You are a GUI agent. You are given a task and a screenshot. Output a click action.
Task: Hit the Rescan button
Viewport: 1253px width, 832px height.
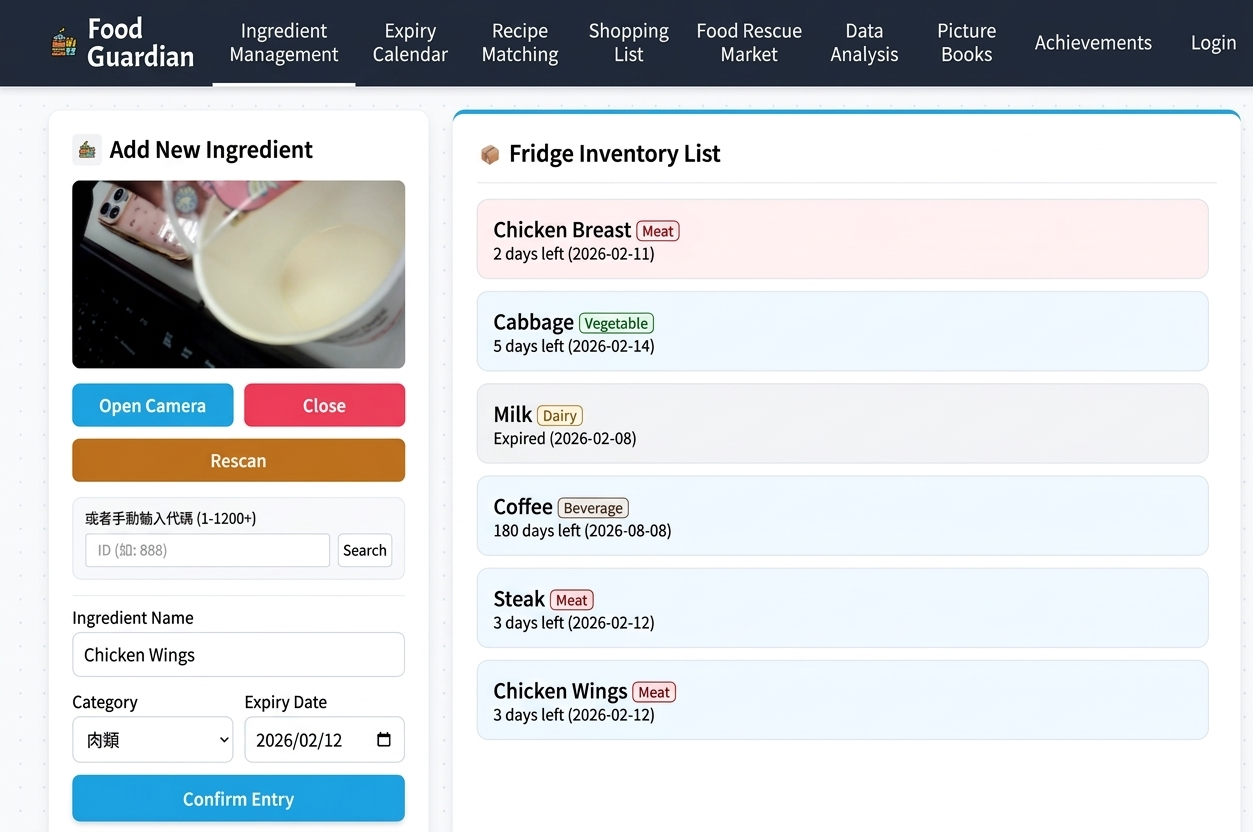click(238, 460)
